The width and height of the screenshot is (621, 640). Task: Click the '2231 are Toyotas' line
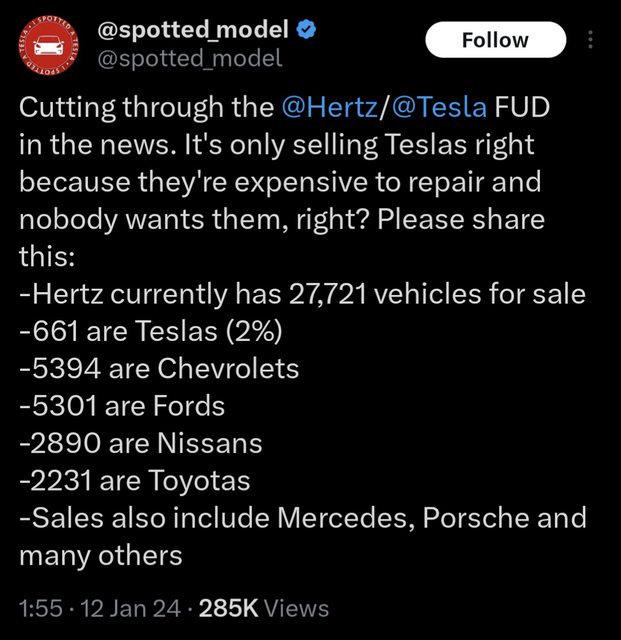(x=134, y=481)
